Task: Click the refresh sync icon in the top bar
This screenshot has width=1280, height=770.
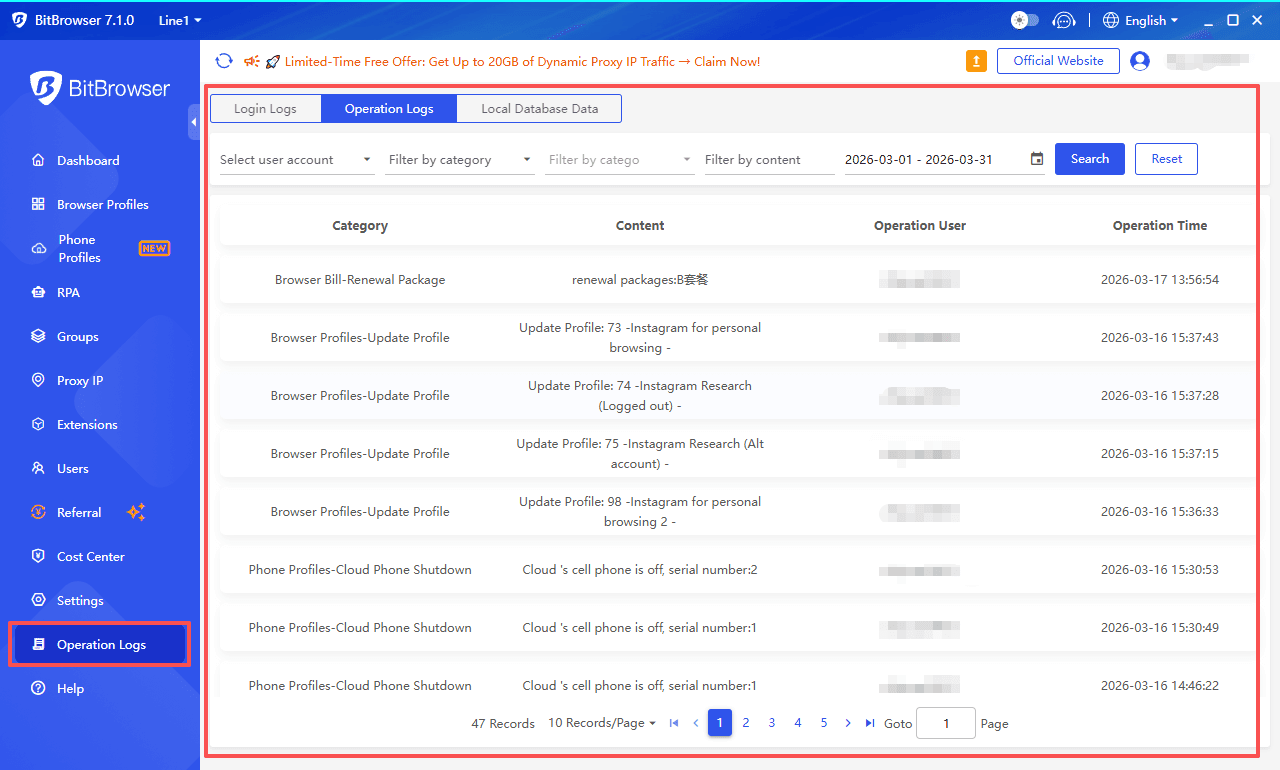Action: click(x=224, y=61)
